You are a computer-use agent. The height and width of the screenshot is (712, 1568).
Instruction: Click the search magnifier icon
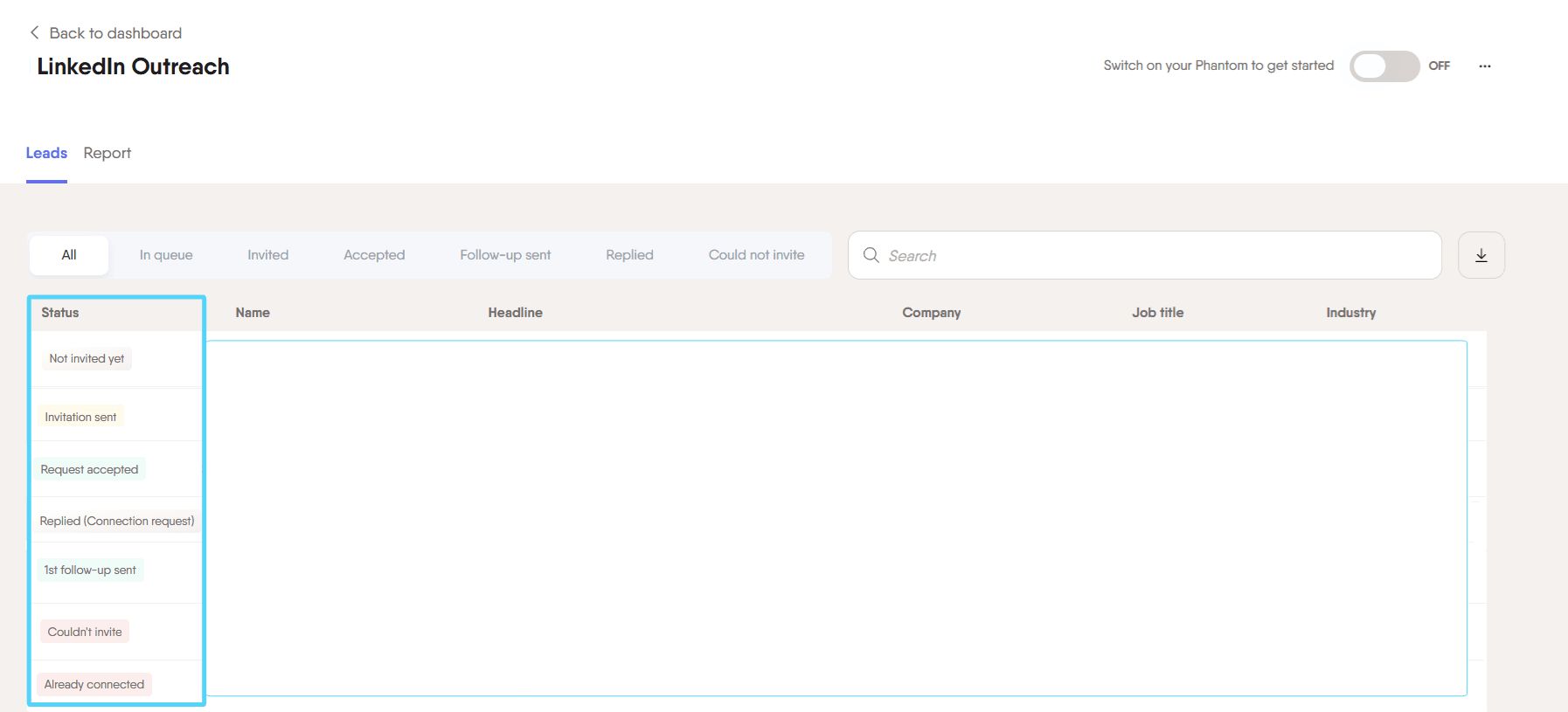click(871, 255)
